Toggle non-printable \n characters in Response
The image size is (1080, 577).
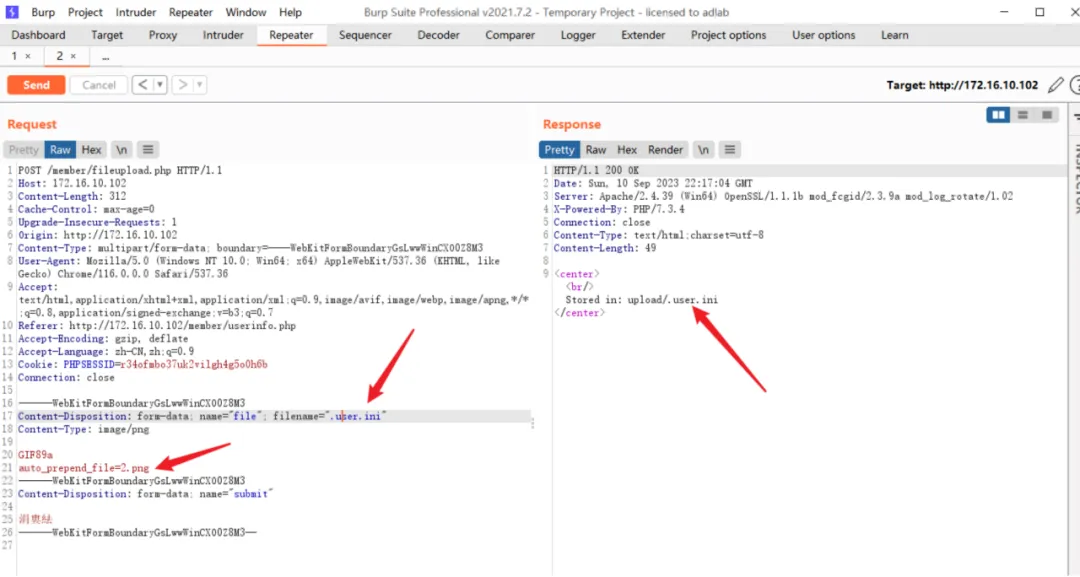(703, 149)
